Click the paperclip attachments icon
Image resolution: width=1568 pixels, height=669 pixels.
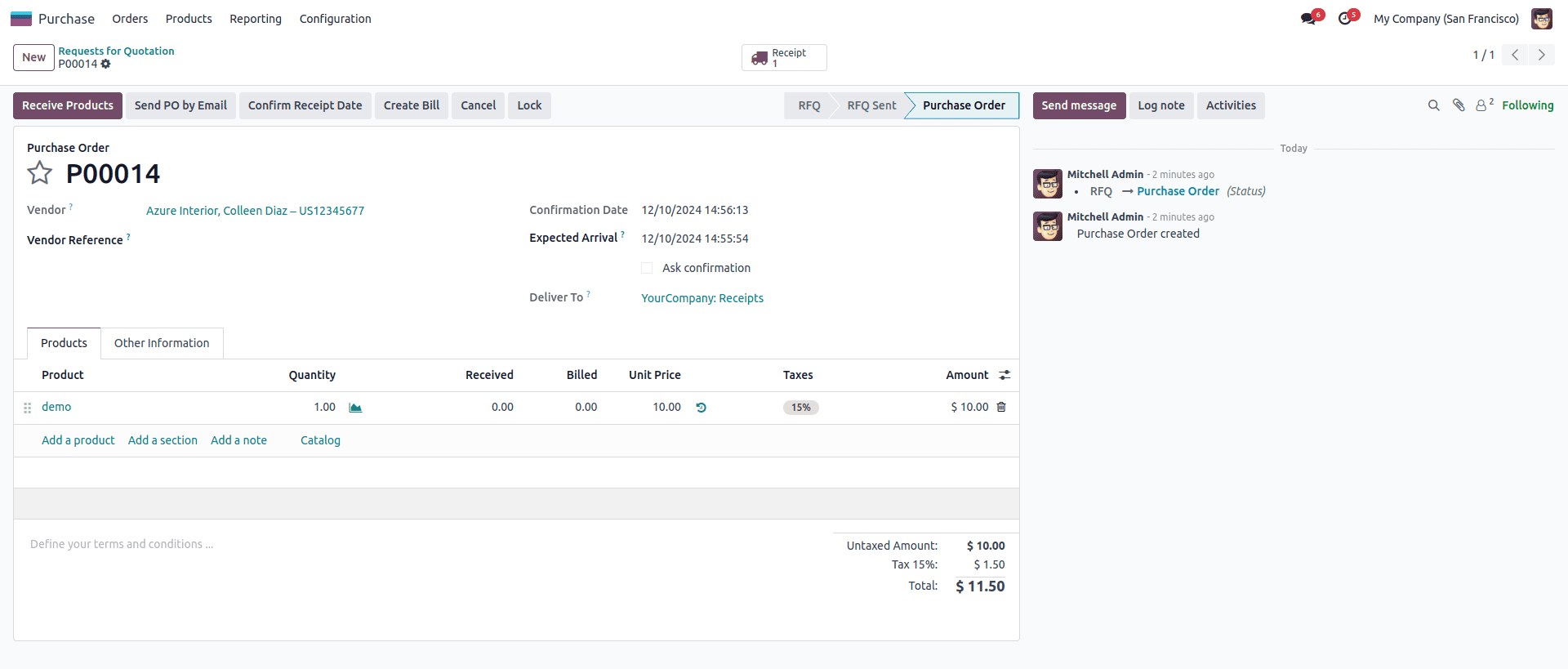(1459, 105)
